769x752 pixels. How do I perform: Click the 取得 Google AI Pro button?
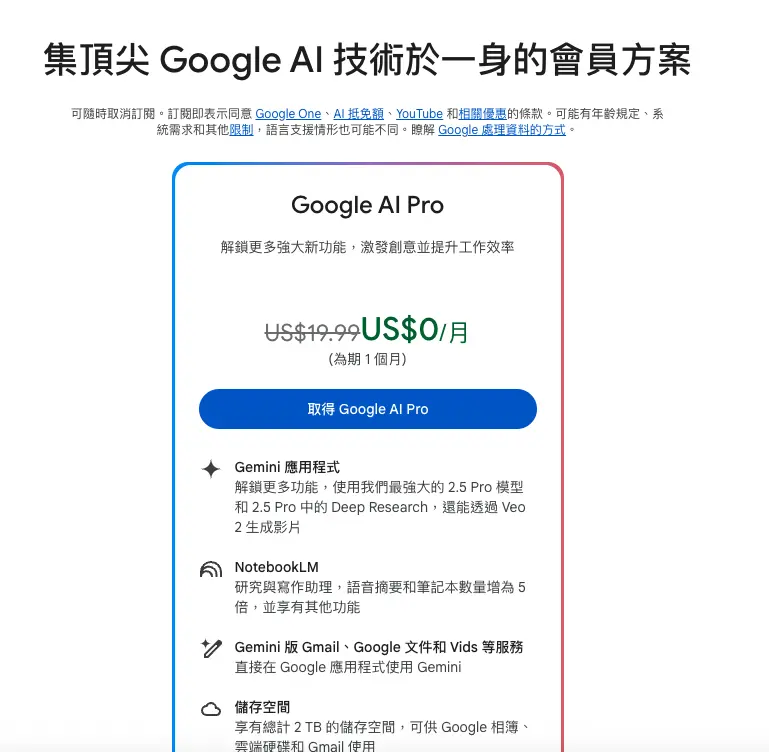click(368, 409)
